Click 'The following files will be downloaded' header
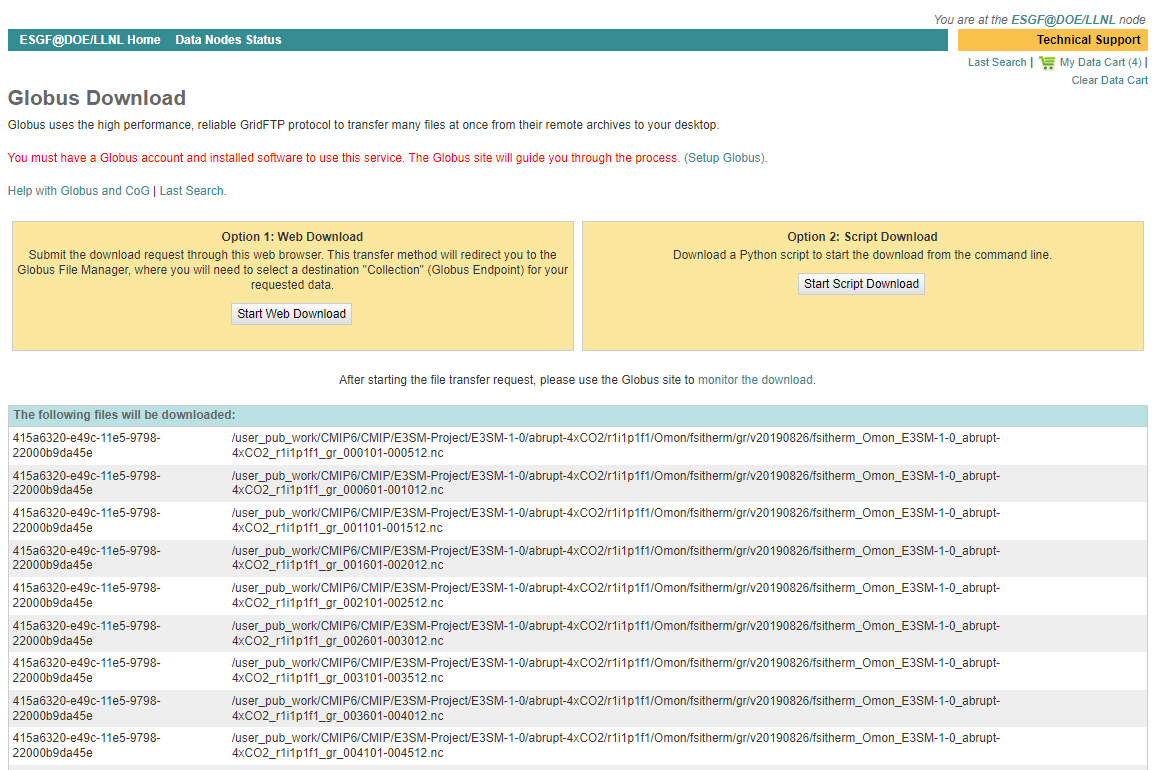 click(x=124, y=415)
